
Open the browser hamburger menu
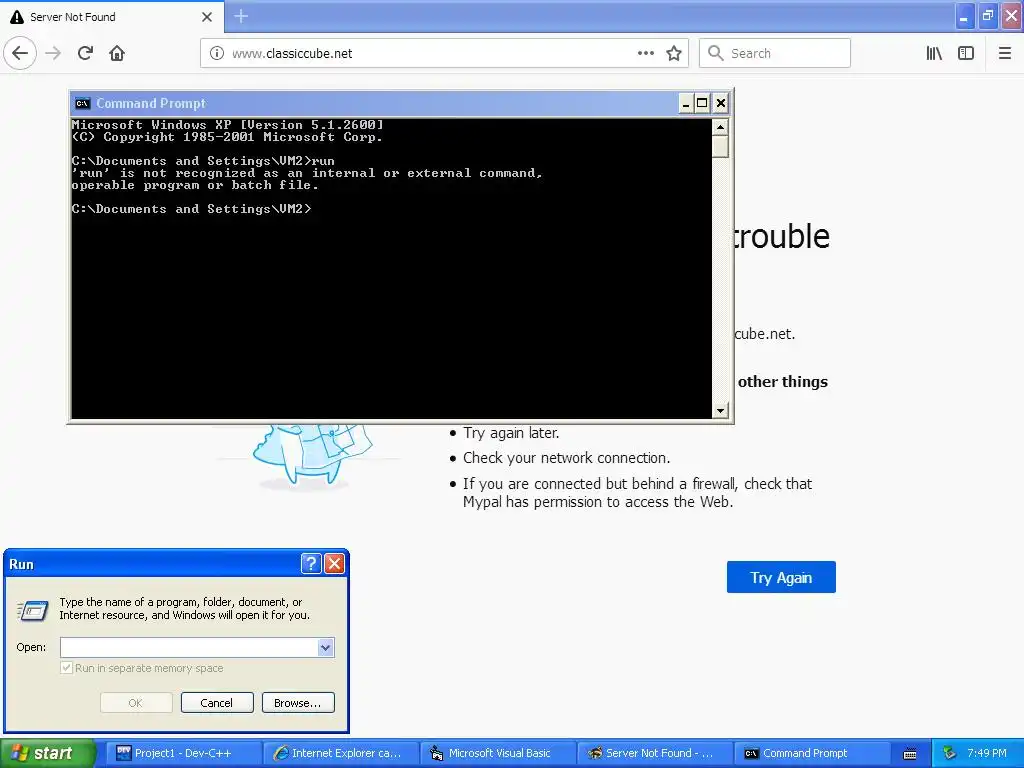(x=1004, y=53)
